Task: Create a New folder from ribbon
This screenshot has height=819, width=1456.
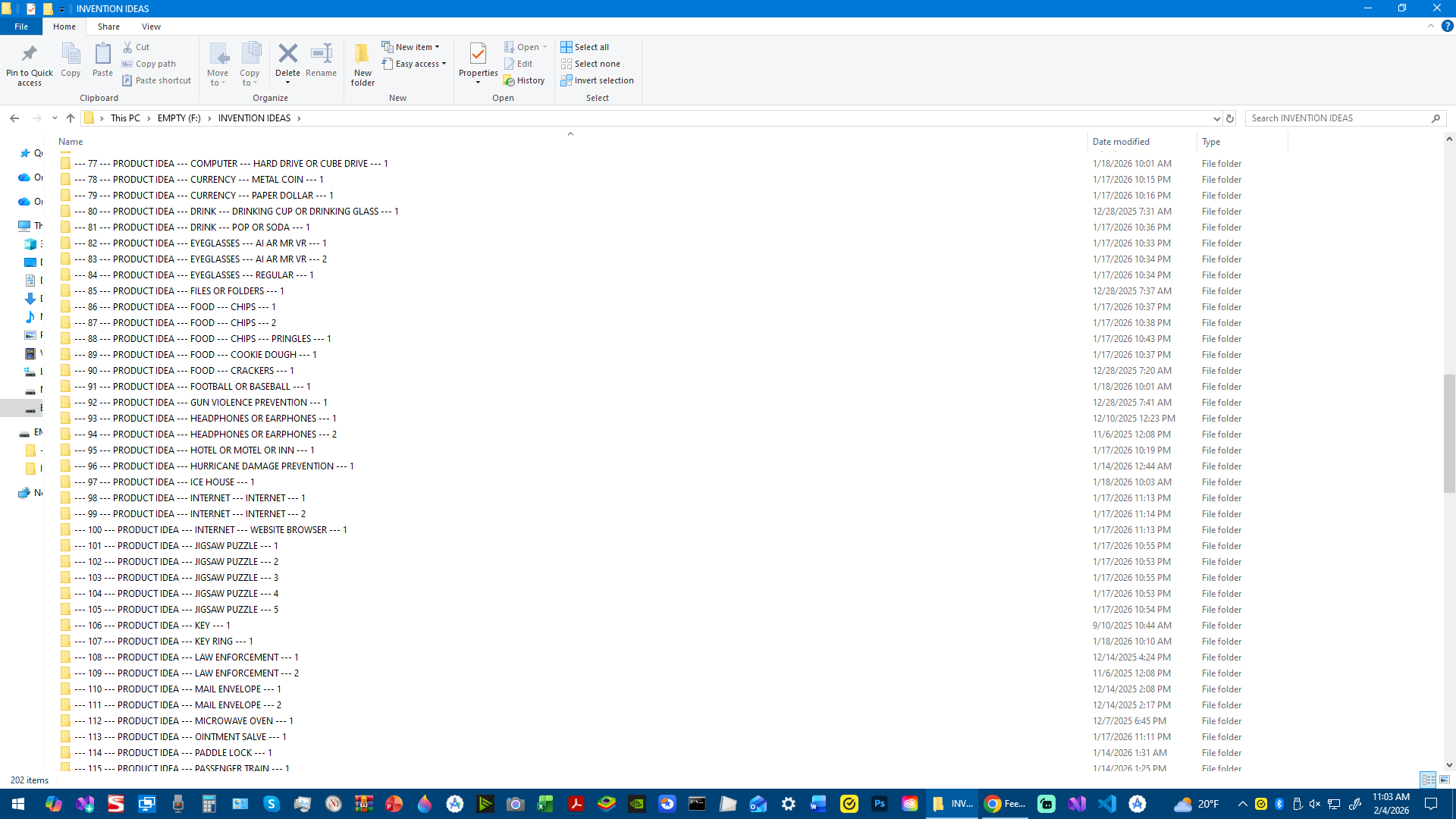Action: (362, 55)
